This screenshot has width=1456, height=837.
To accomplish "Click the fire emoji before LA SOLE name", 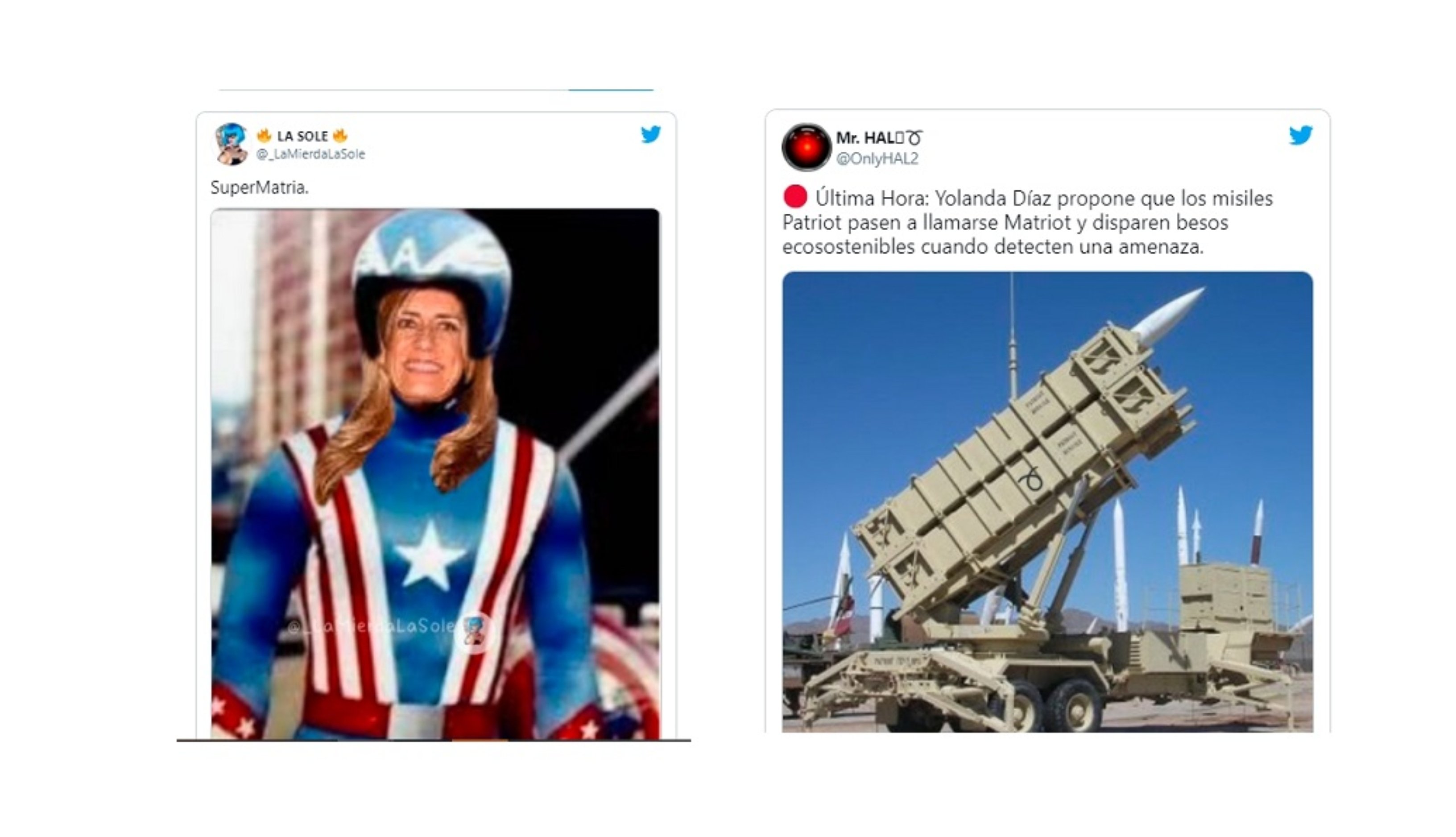I will [264, 136].
